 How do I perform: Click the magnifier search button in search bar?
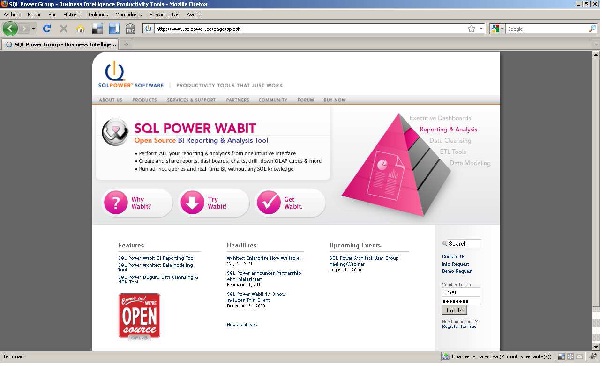pyautogui.click(x=592, y=29)
